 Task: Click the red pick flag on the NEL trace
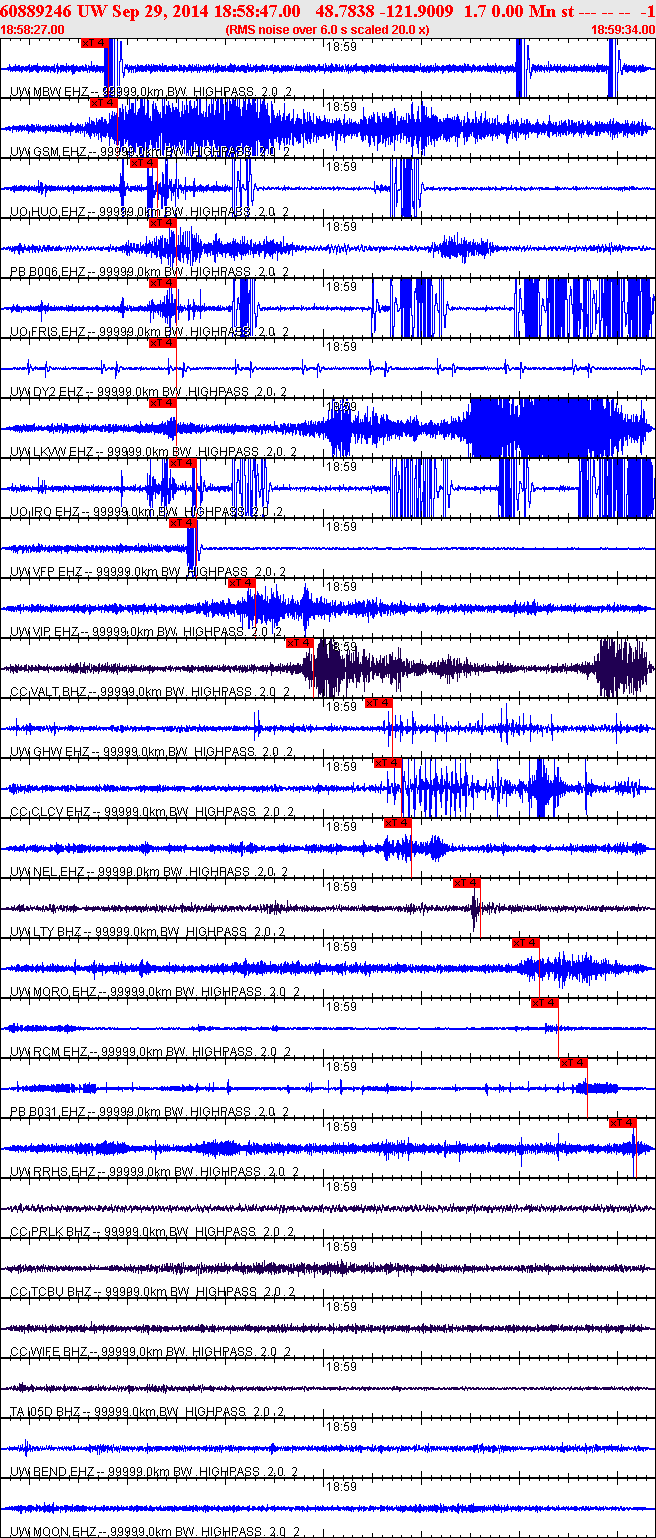click(x=397, y=823)
